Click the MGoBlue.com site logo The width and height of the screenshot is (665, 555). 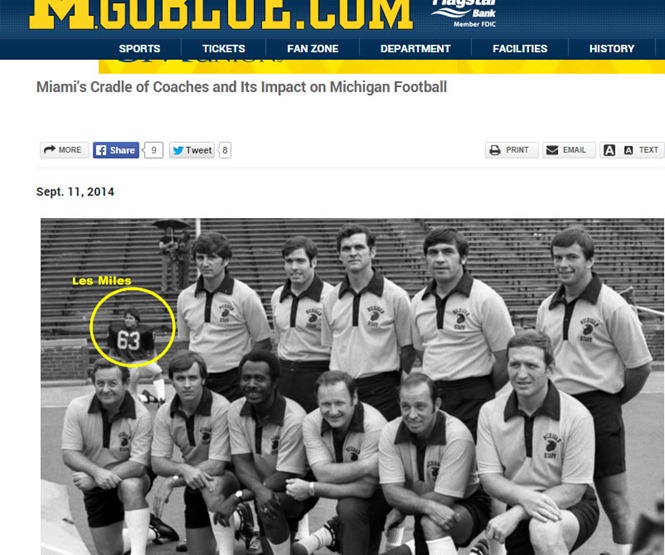[x=221, y=14]
